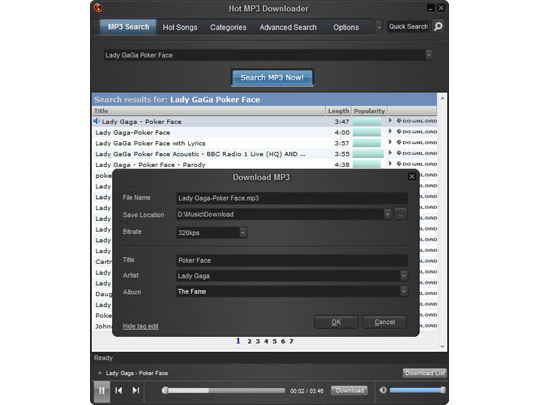Expand the Album dropdown
Image resolution: width=540 pixels, height=405 pixels.
pyautogui.click(x=404, y=291)
